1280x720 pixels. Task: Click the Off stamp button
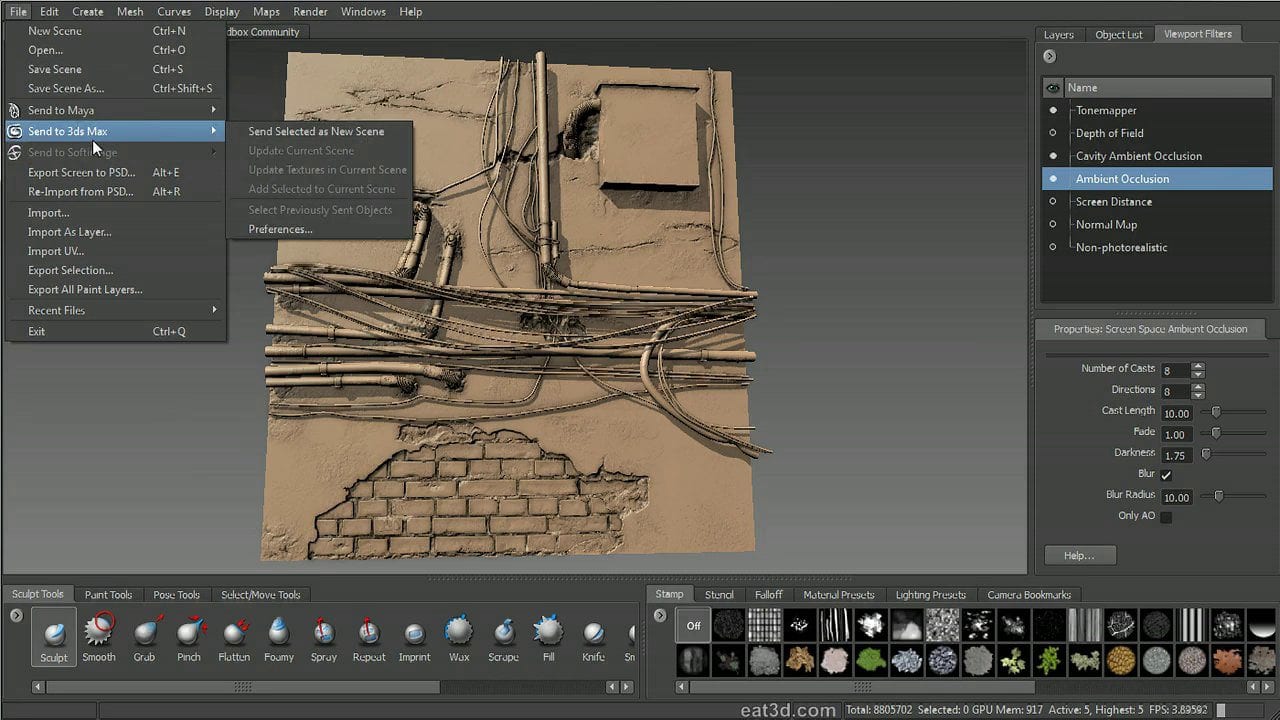click(693, 625)
